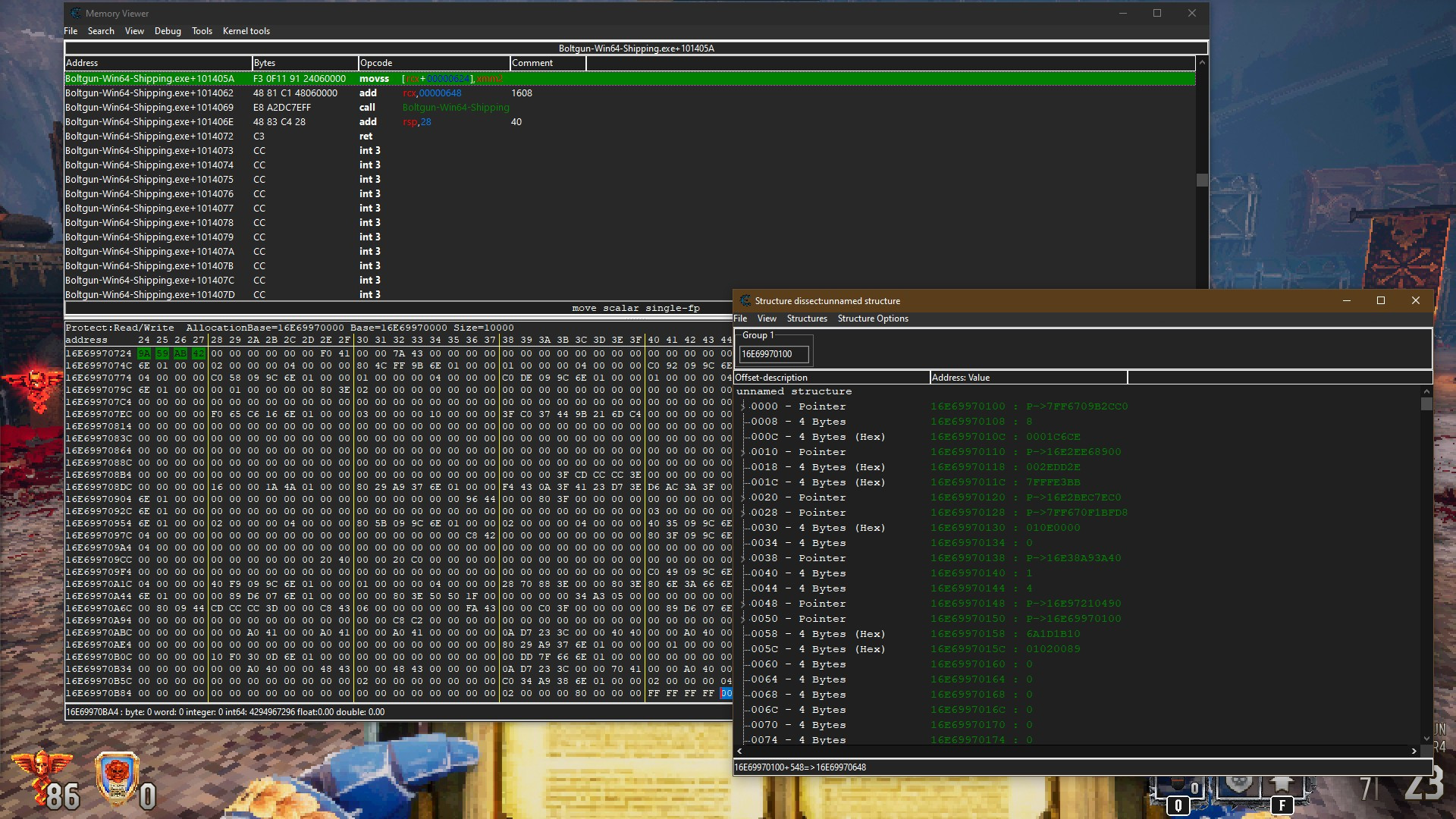Click the green highlighted bytes in hex dump
Screen dimensions: 1456x819
coord(171,353)
